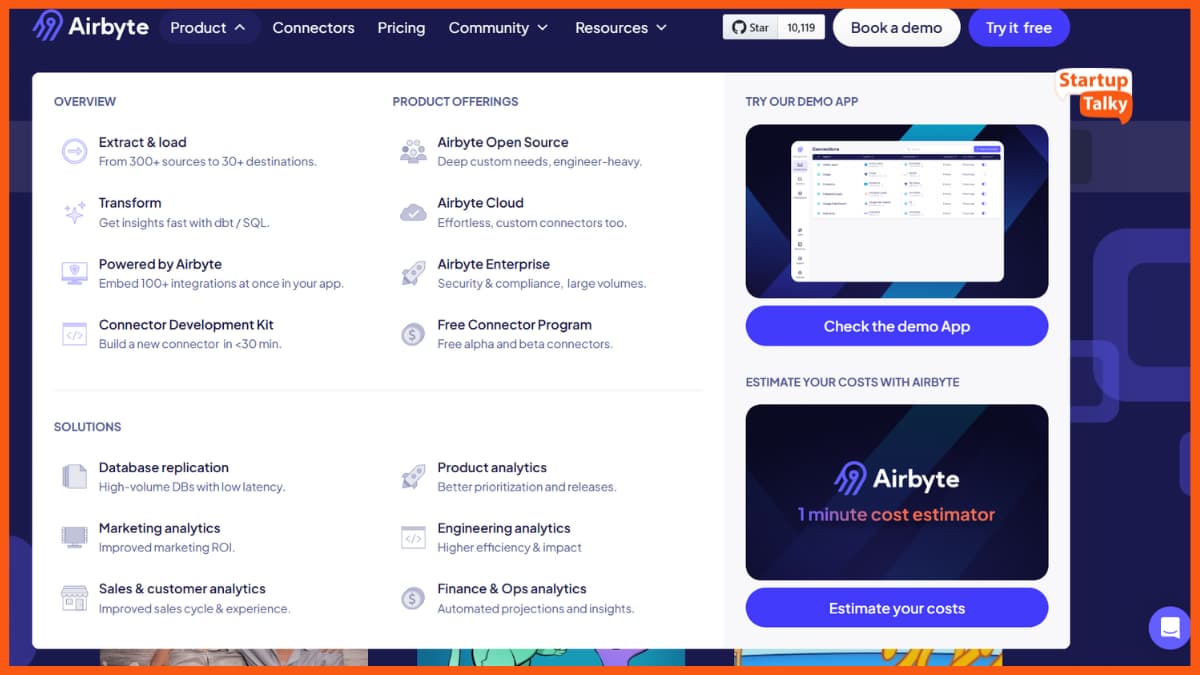
Task: Click the Airbyte Enterprise rocket icon
Action: (413, 274)
